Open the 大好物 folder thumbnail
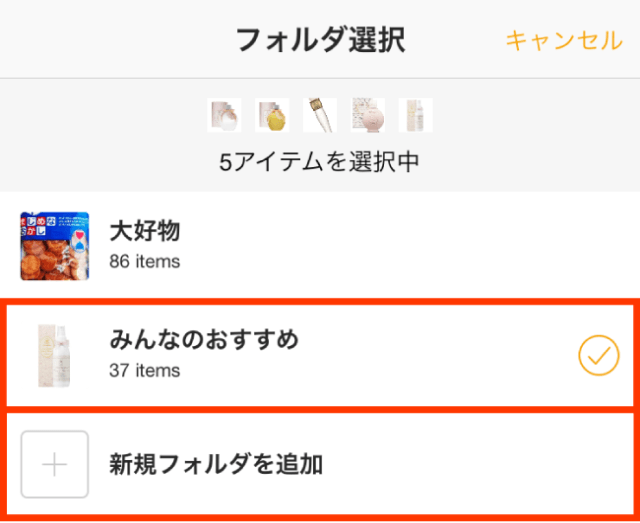640x523 pixels. [x=55, y=246]
